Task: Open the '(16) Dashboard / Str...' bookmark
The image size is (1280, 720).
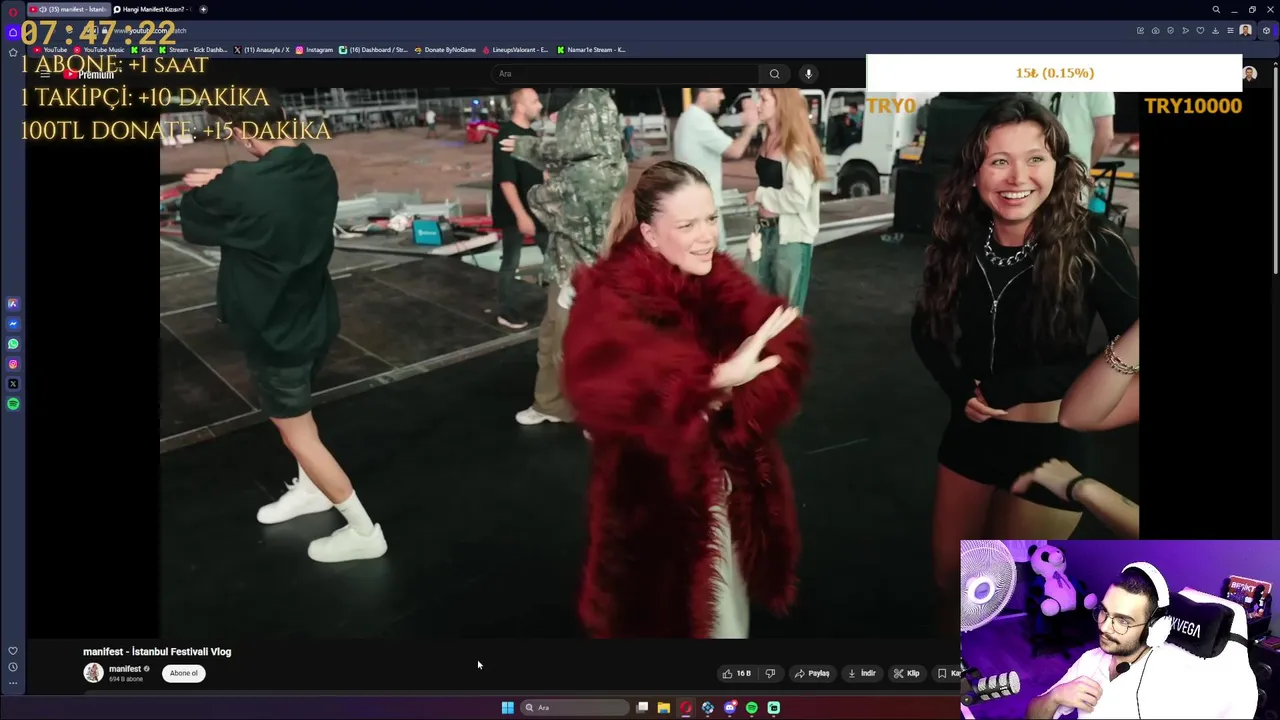Action: (374, 50)
